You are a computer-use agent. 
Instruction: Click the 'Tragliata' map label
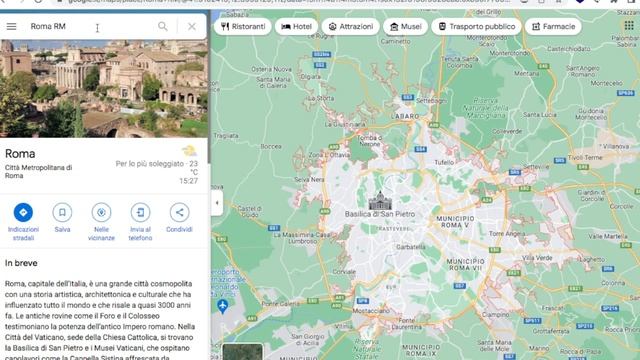point(226,136)
